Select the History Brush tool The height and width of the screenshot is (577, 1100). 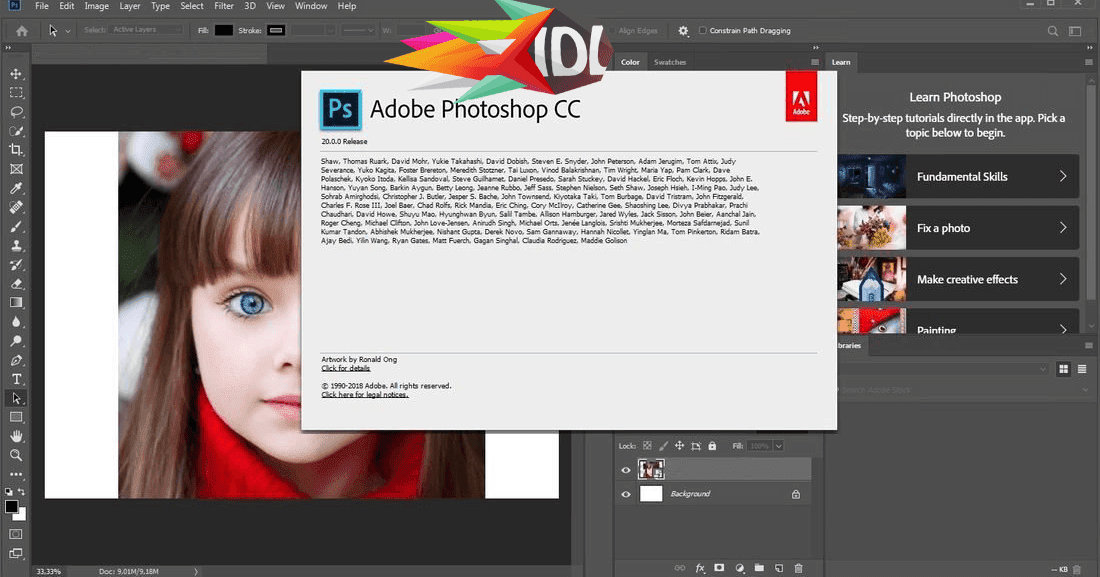tap(16, 265)
